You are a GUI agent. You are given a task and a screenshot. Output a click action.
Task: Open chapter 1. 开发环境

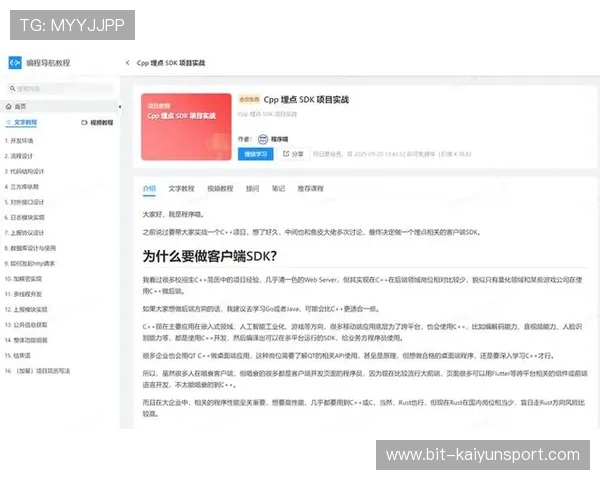pos(19,141)
